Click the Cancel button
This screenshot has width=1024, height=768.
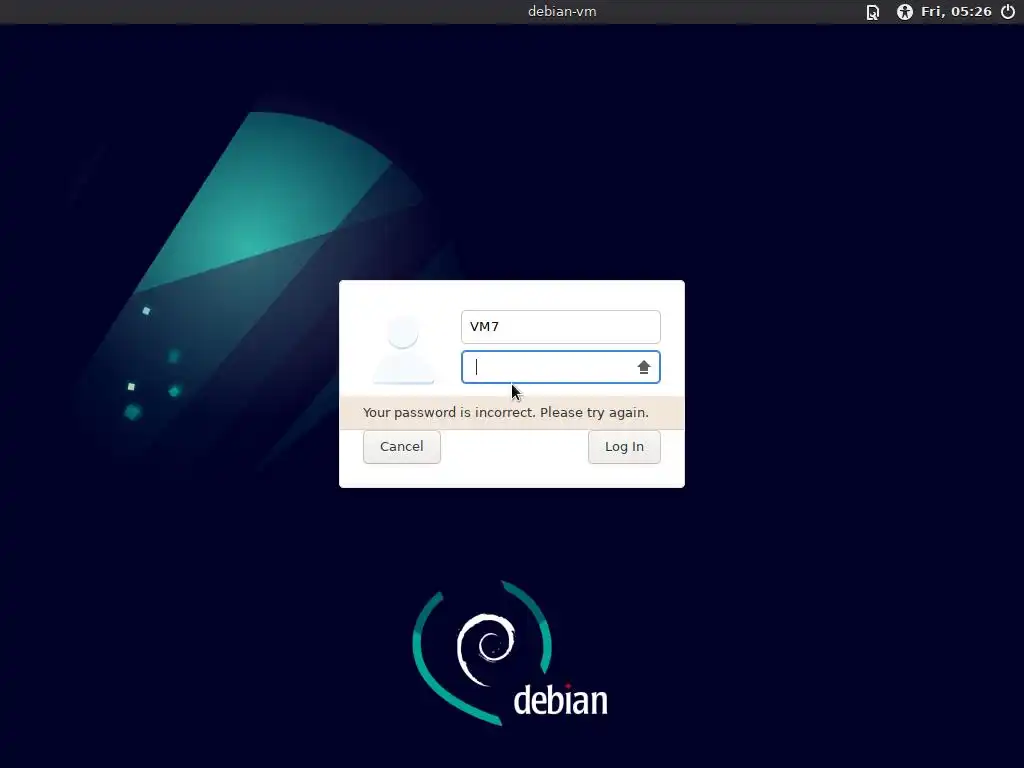point(402,447)
